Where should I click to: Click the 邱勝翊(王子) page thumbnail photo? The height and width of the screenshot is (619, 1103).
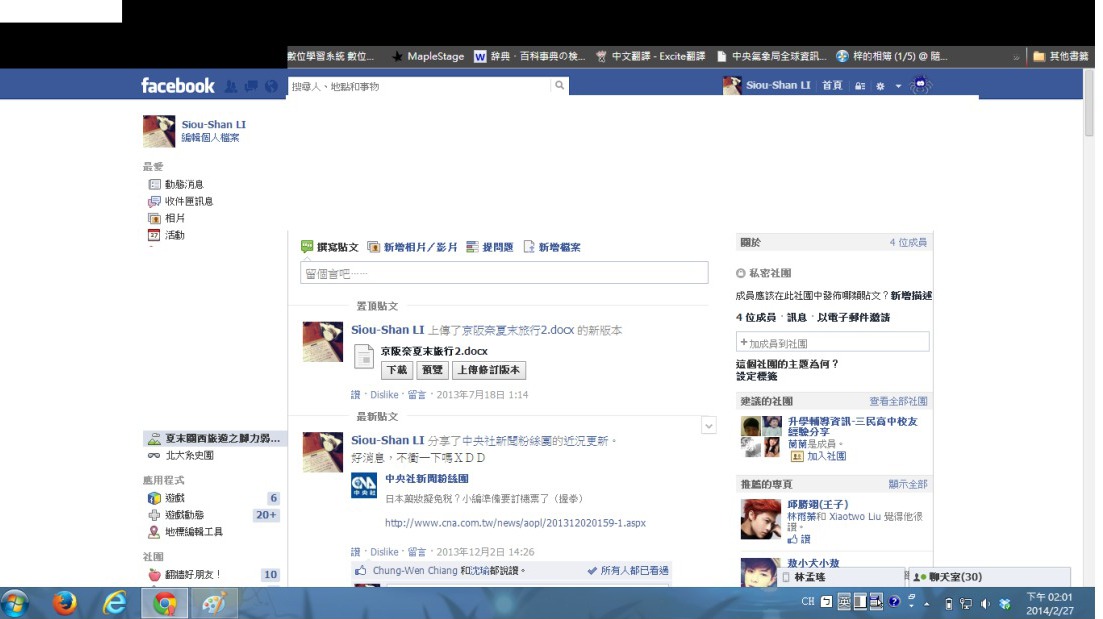(x=760, y=519)
